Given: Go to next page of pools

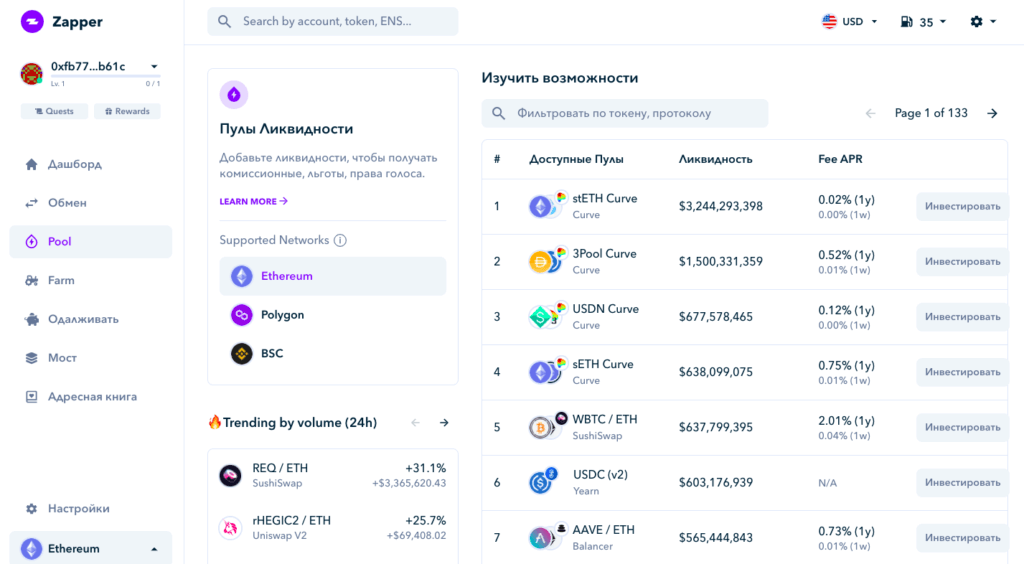Looking at the screenshot, I should tap(992, 113).
